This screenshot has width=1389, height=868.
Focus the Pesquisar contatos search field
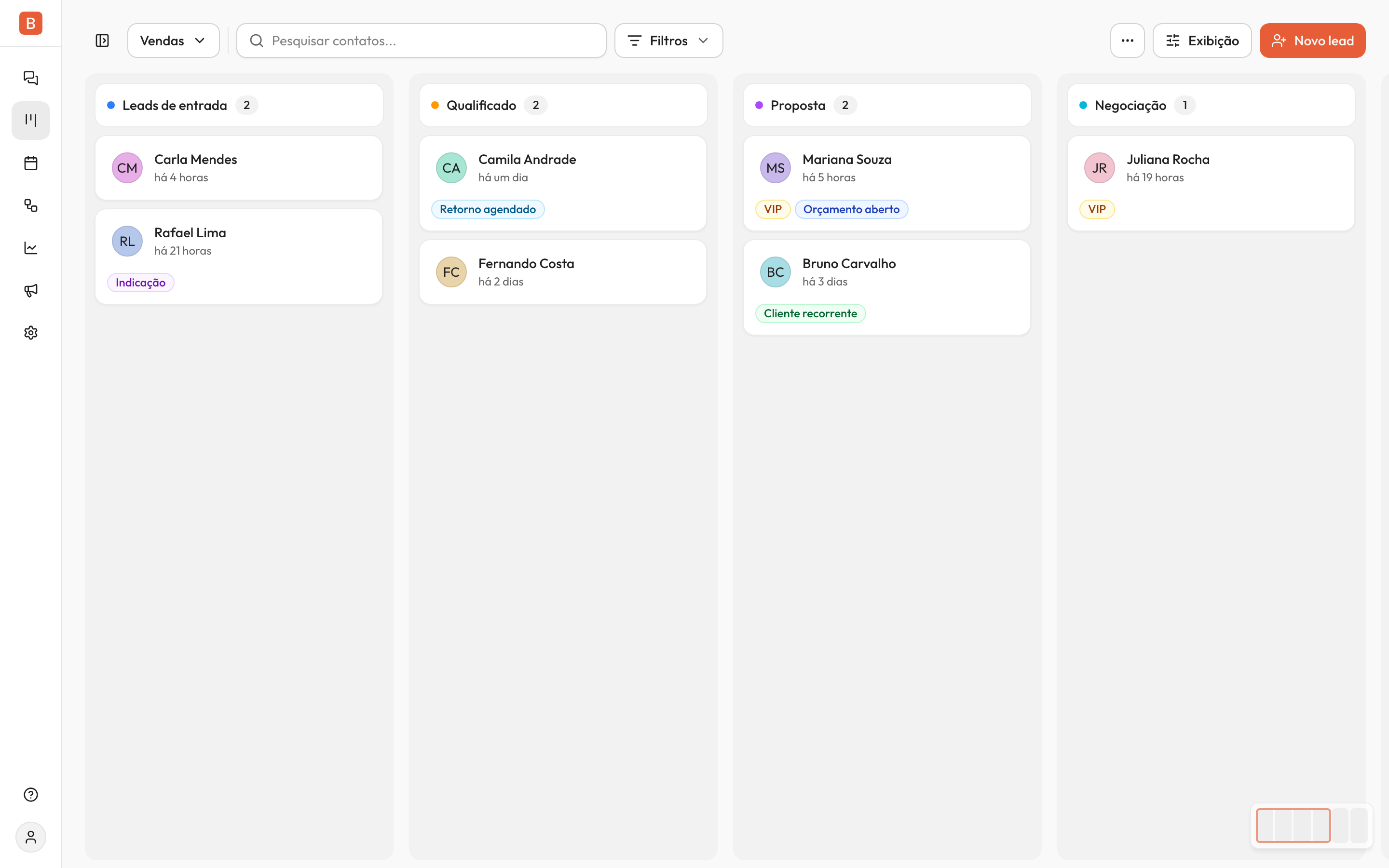tap(422, 41)
